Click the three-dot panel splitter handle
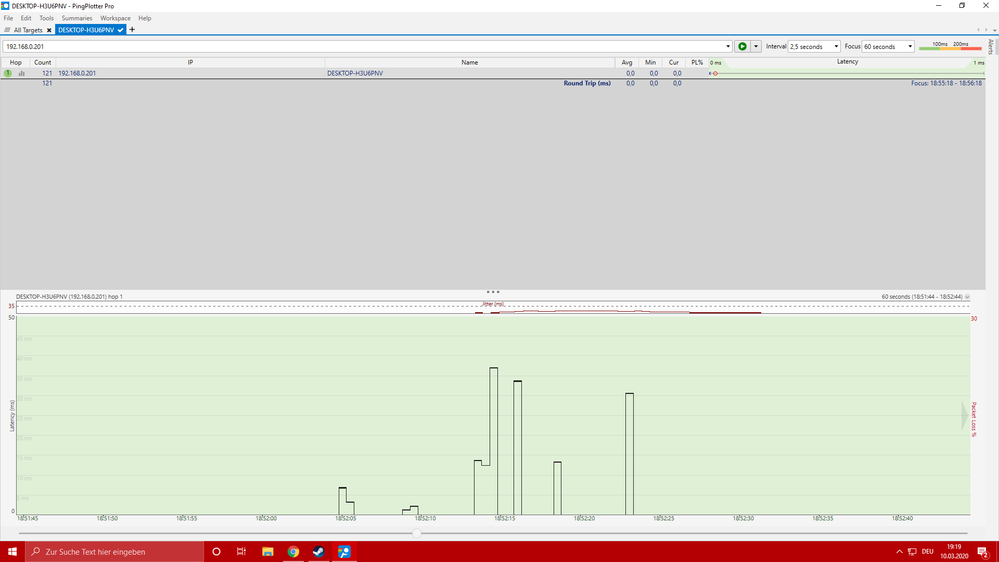The width and height of the screenshot is (999, 562). coord(493,292)
